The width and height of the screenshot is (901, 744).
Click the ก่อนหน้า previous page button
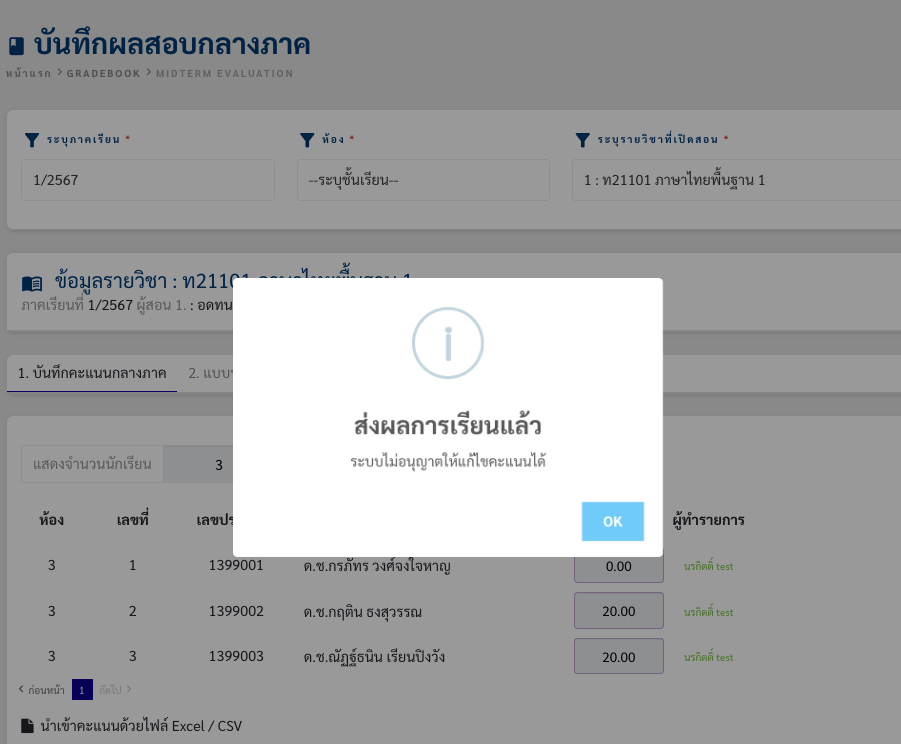point(42,689)
